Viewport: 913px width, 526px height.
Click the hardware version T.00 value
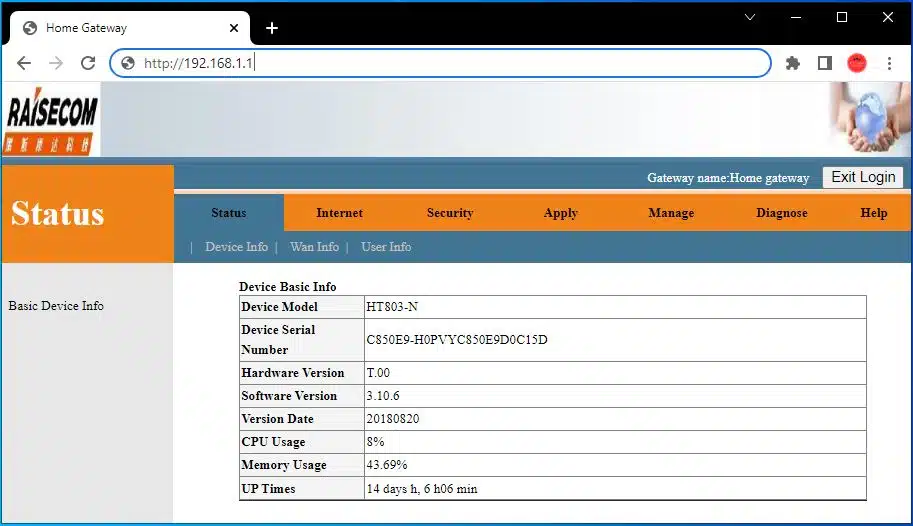(x=378, y=373)
